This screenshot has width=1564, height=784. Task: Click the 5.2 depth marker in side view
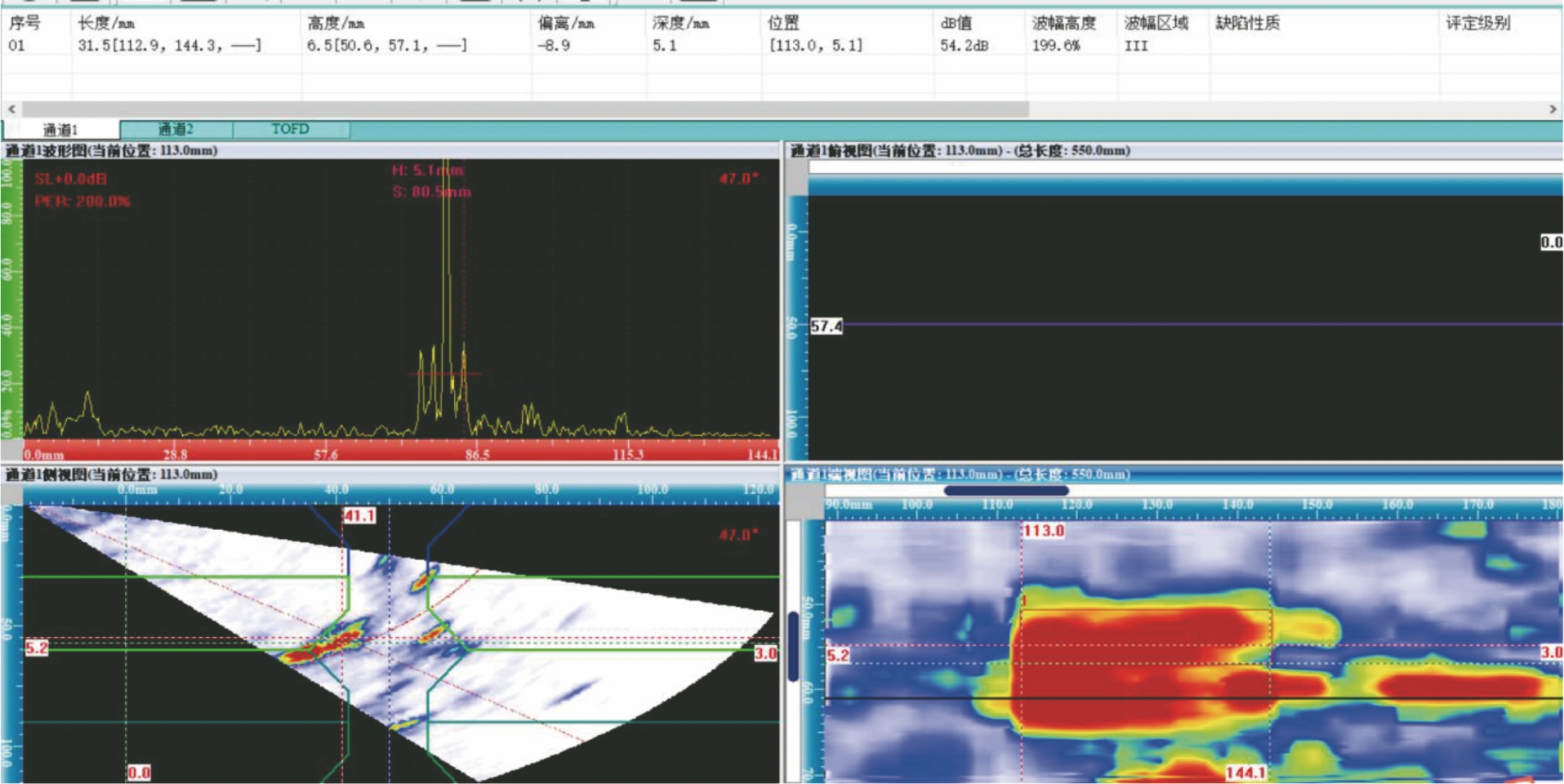pyautogui.click(x=37, y=648)
